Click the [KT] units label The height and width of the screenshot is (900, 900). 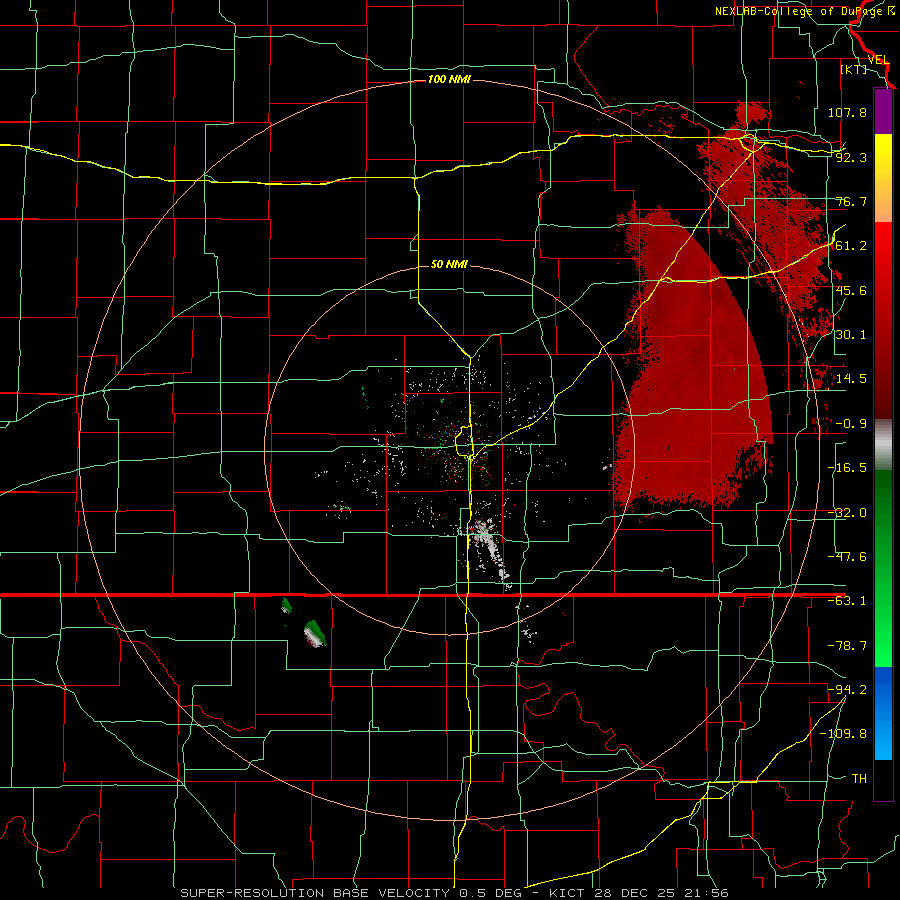tap(854, 69)
